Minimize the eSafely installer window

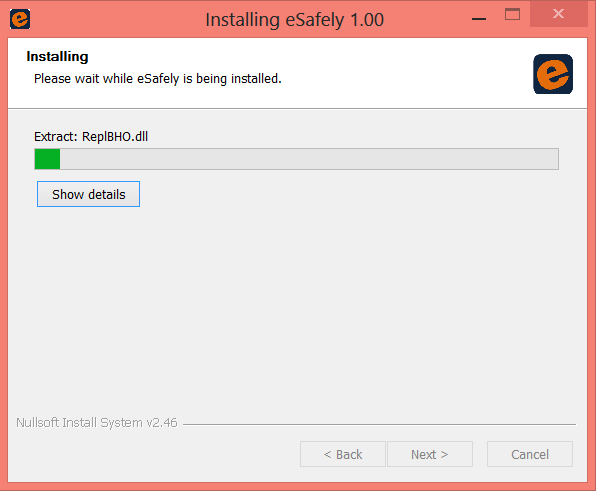479,18
